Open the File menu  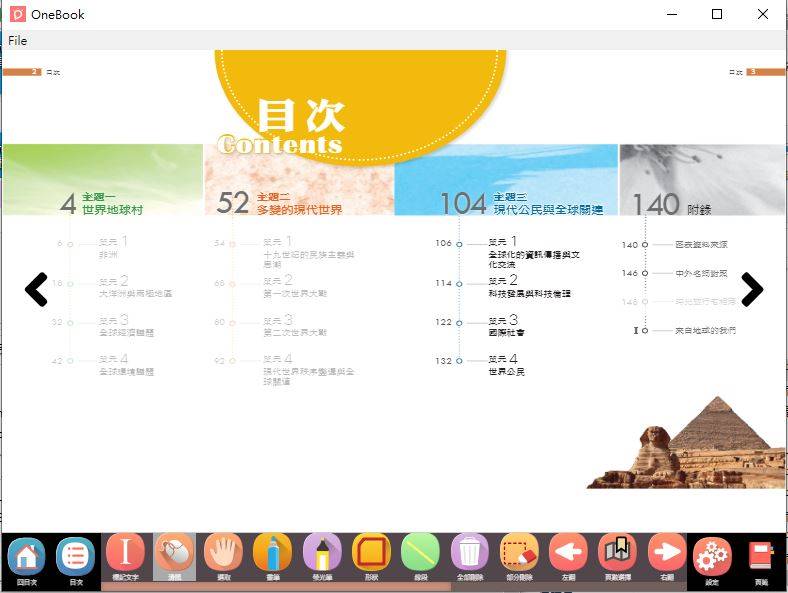tap(18, 41)
